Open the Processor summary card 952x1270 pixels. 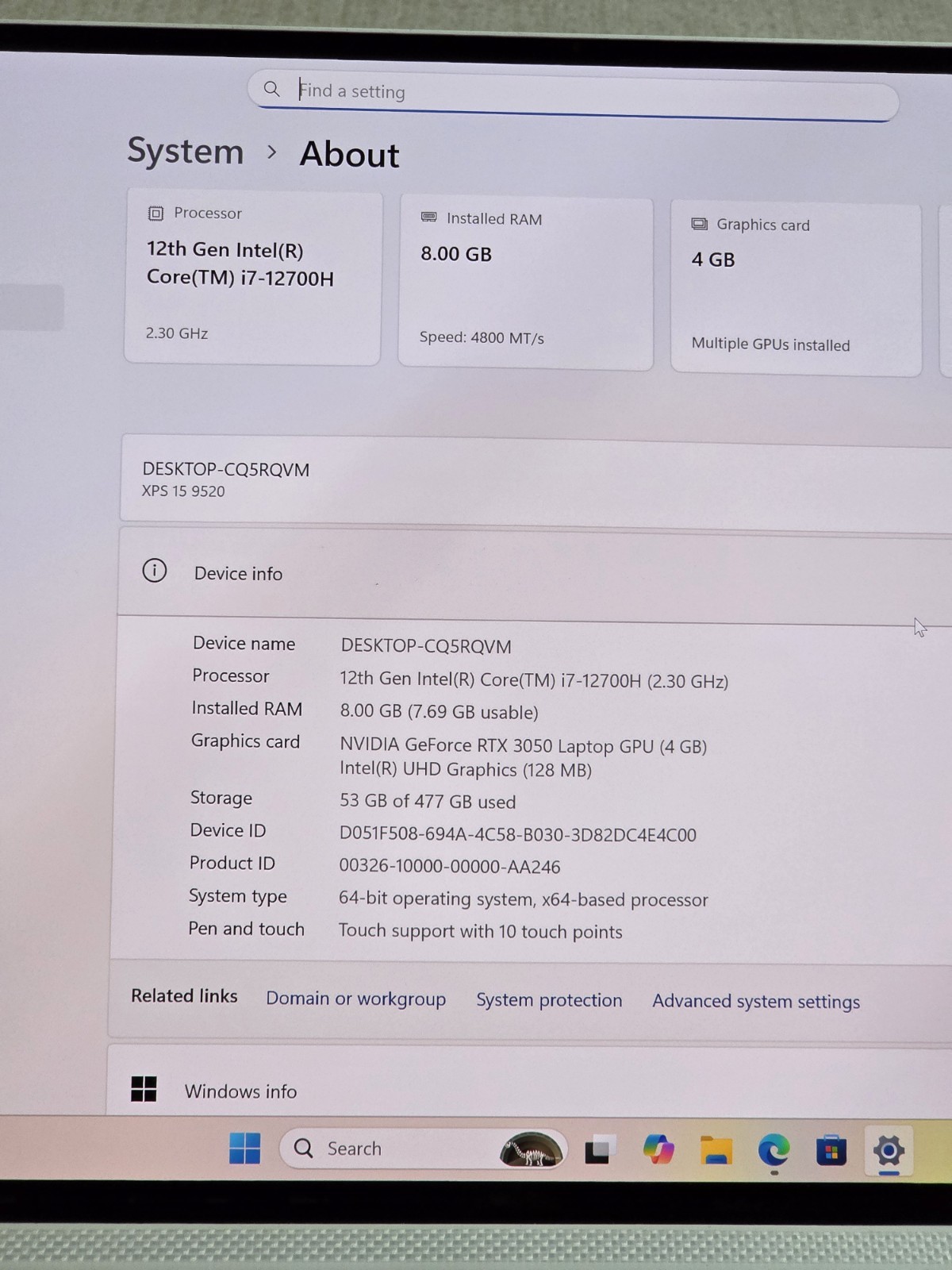tap(253, 277)
